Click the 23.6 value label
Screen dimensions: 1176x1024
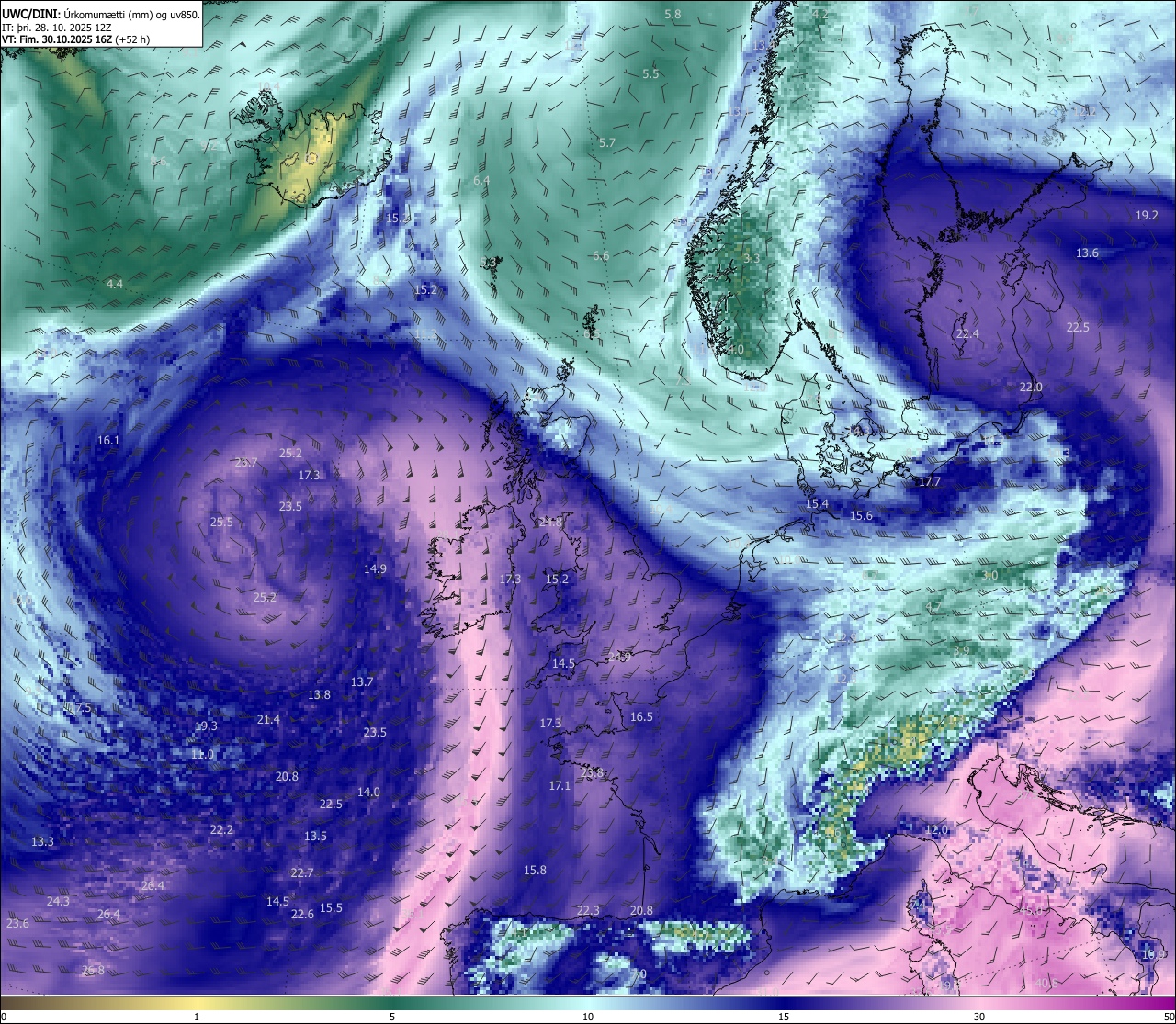click(17, 924)
